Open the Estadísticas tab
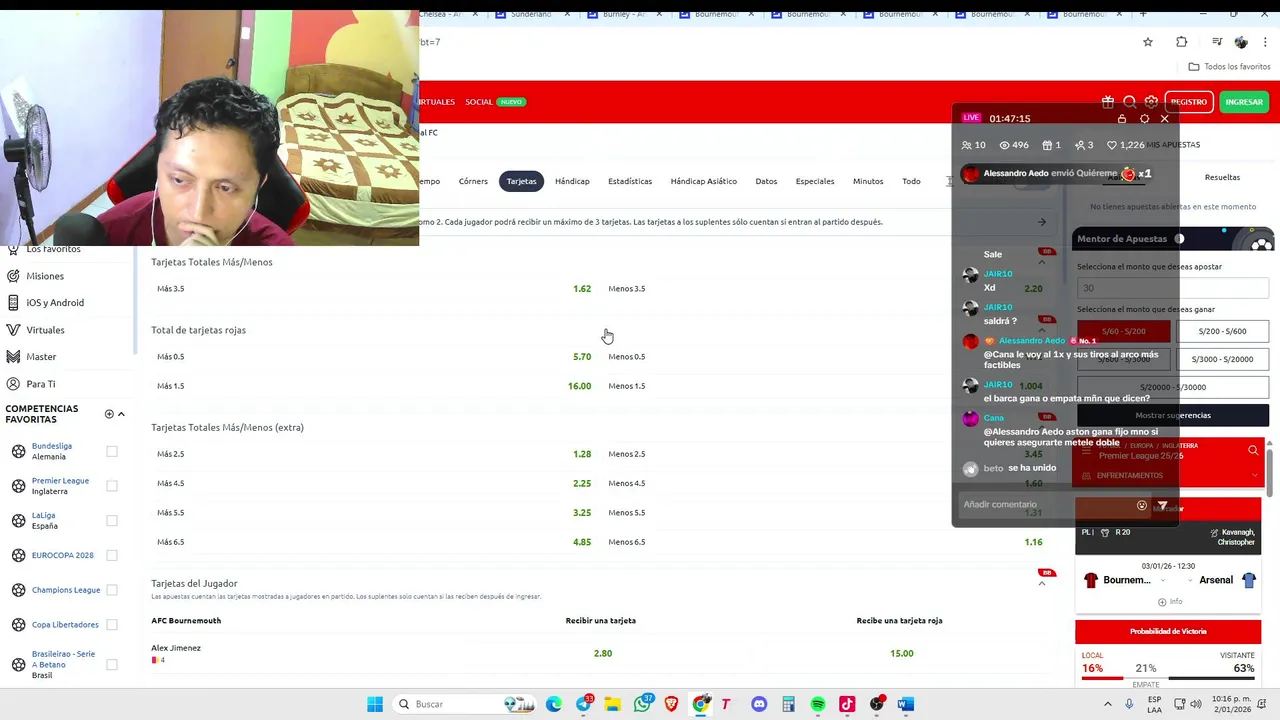1280x720 pixels. pos(630,181)
